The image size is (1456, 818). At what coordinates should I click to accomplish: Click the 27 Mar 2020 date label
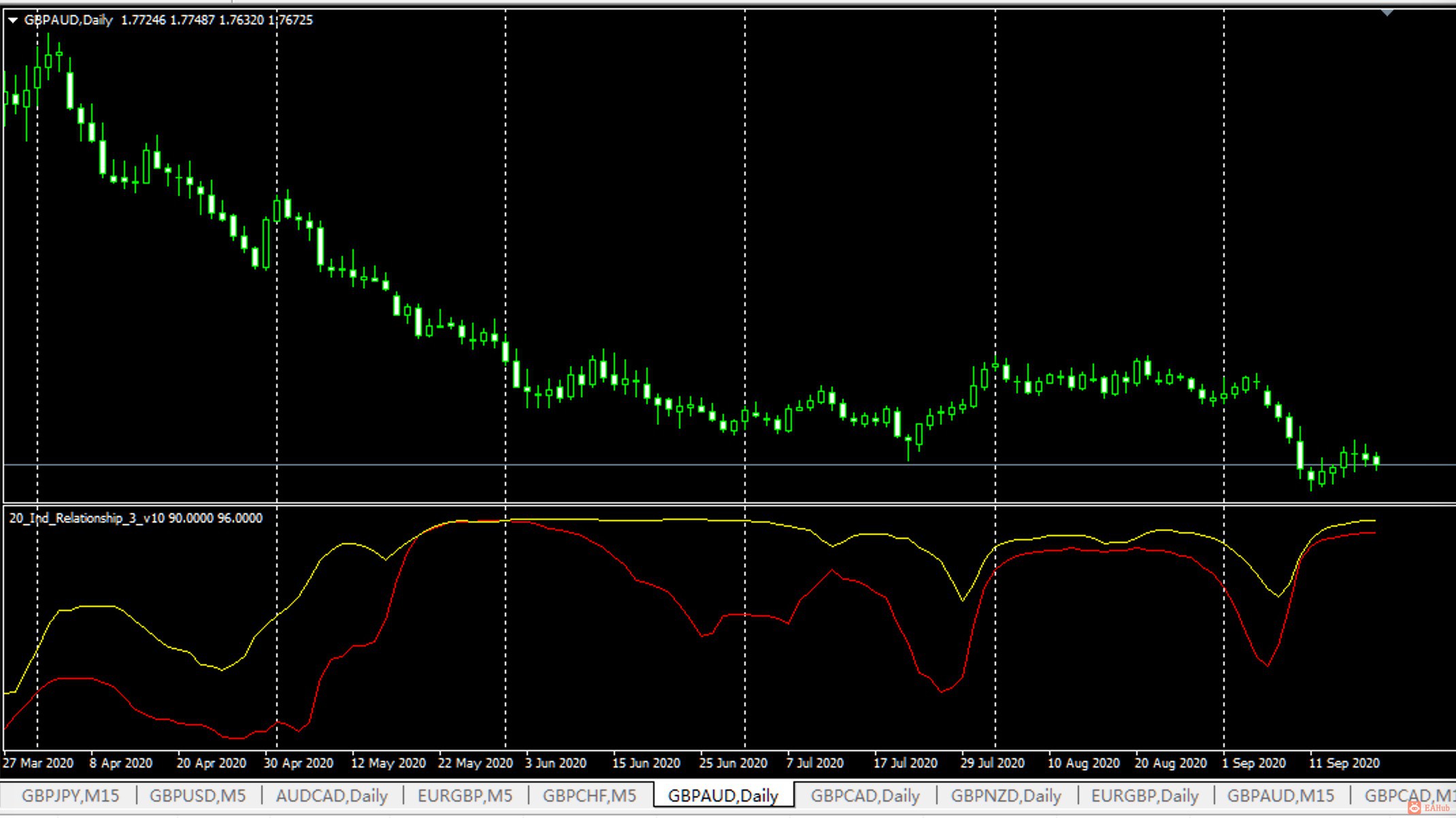tap(38, 763)
